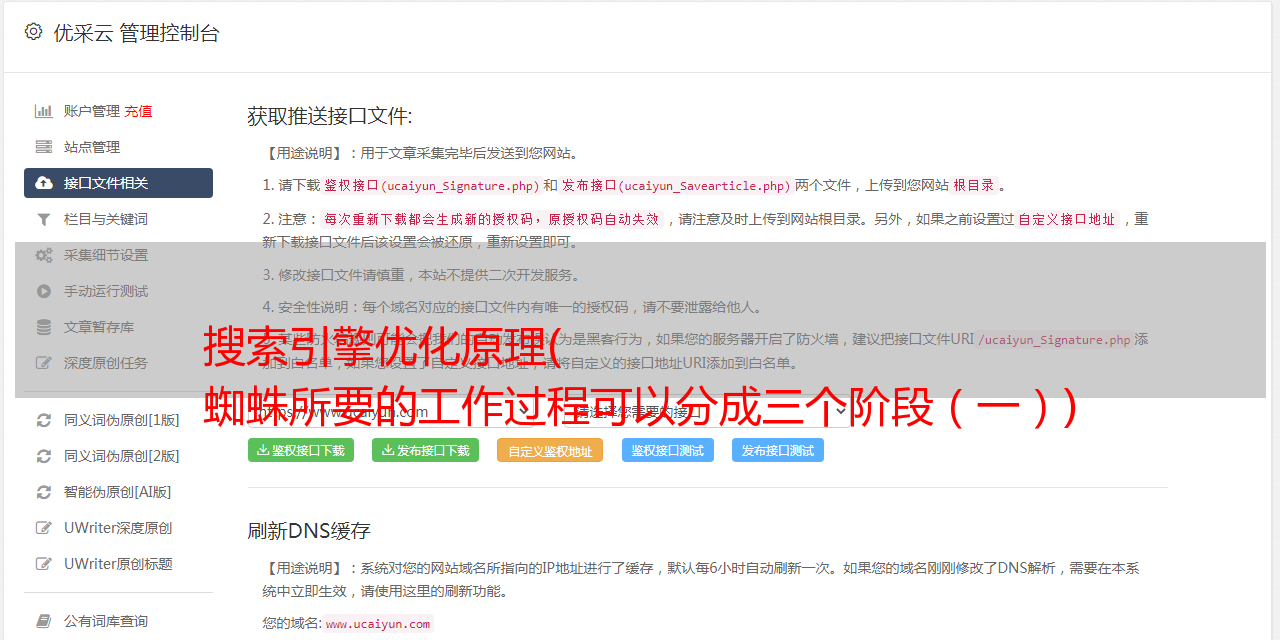This screenshot has width=1280, height=640.
Task: Click the green 鉴权接口下载 button
Action: [300, 450]
